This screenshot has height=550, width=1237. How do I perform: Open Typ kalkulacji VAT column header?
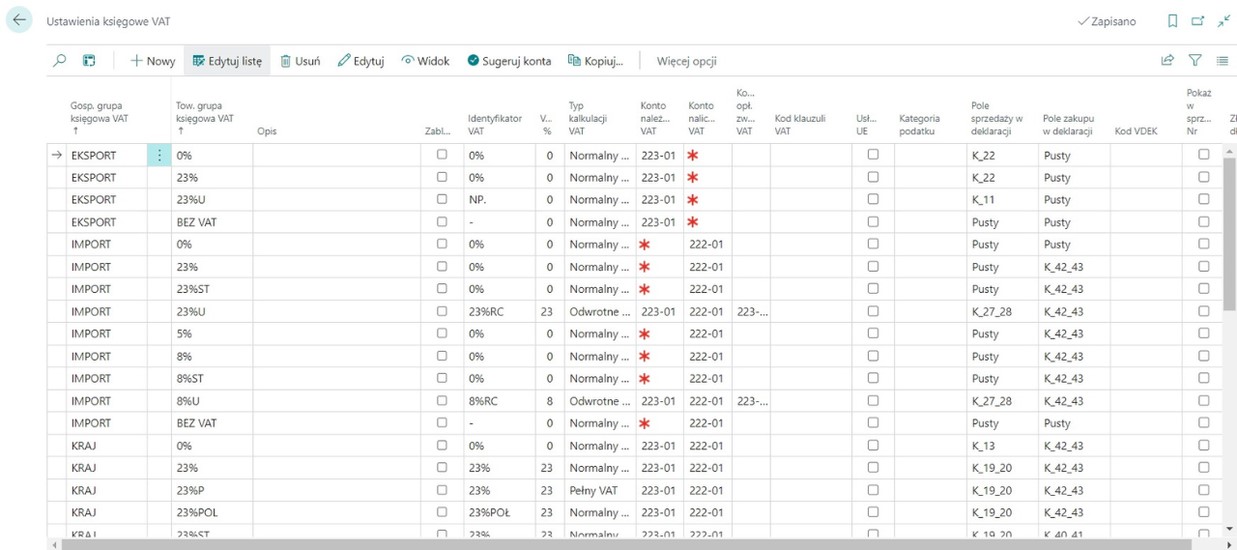tap(590, 118)
